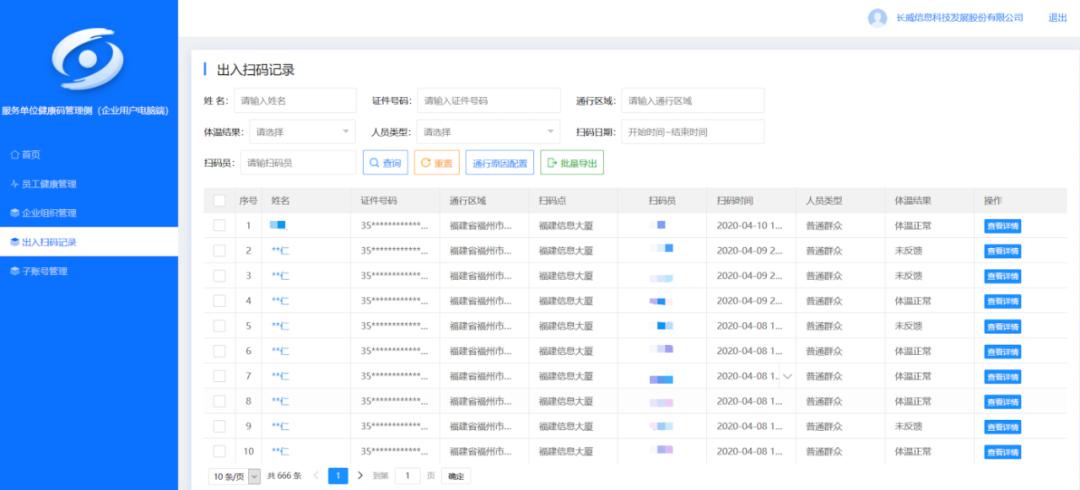
Task: Click 查看详情 for row 7
Action: [1002, 377]
